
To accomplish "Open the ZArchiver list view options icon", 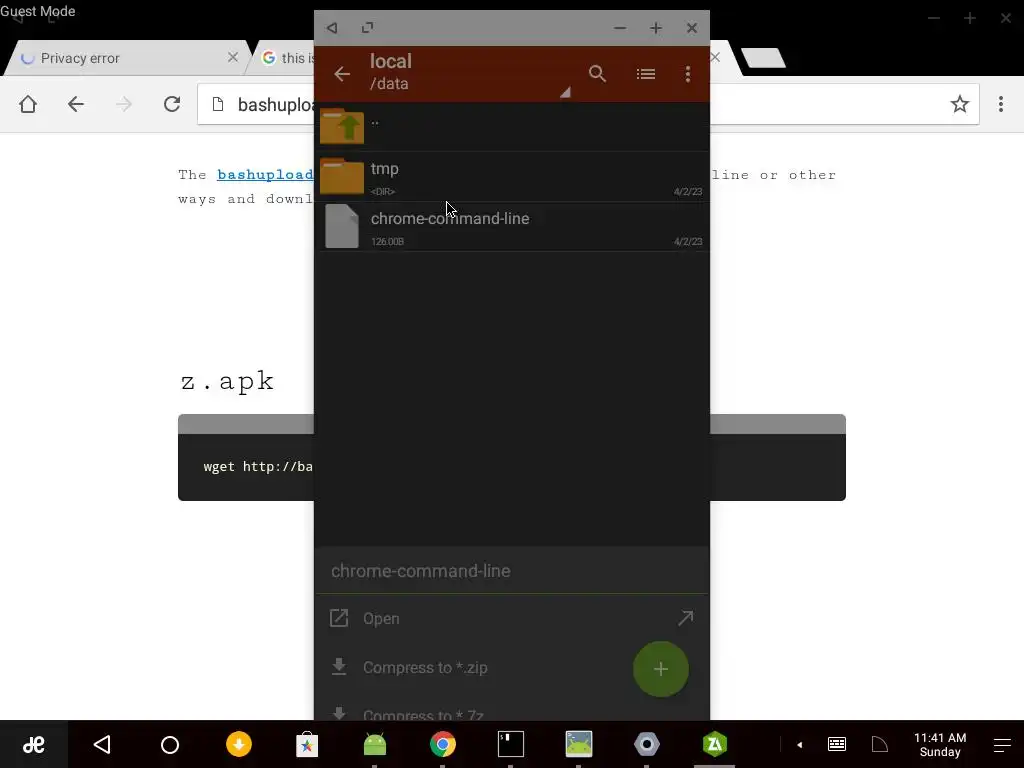I will point(646,74).
